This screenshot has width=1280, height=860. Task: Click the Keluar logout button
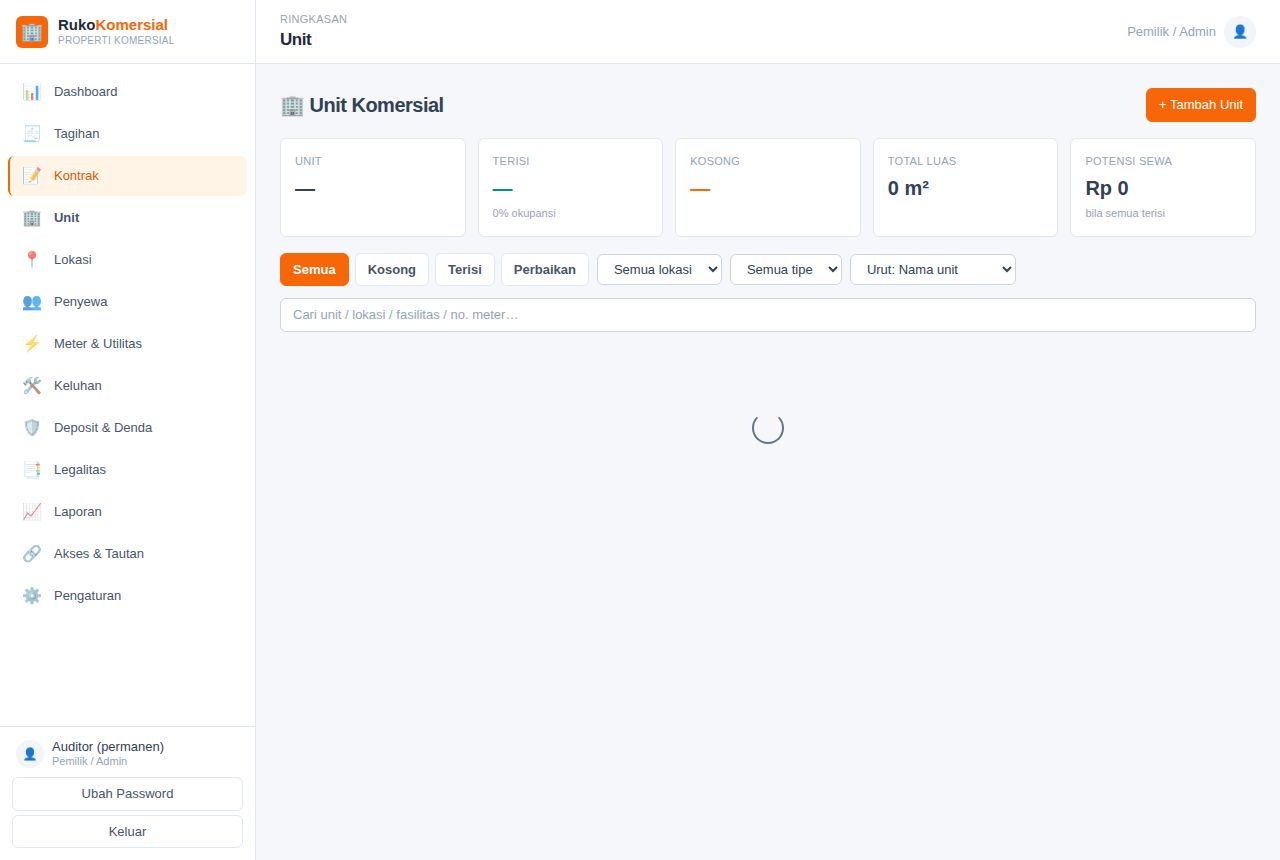127,832
